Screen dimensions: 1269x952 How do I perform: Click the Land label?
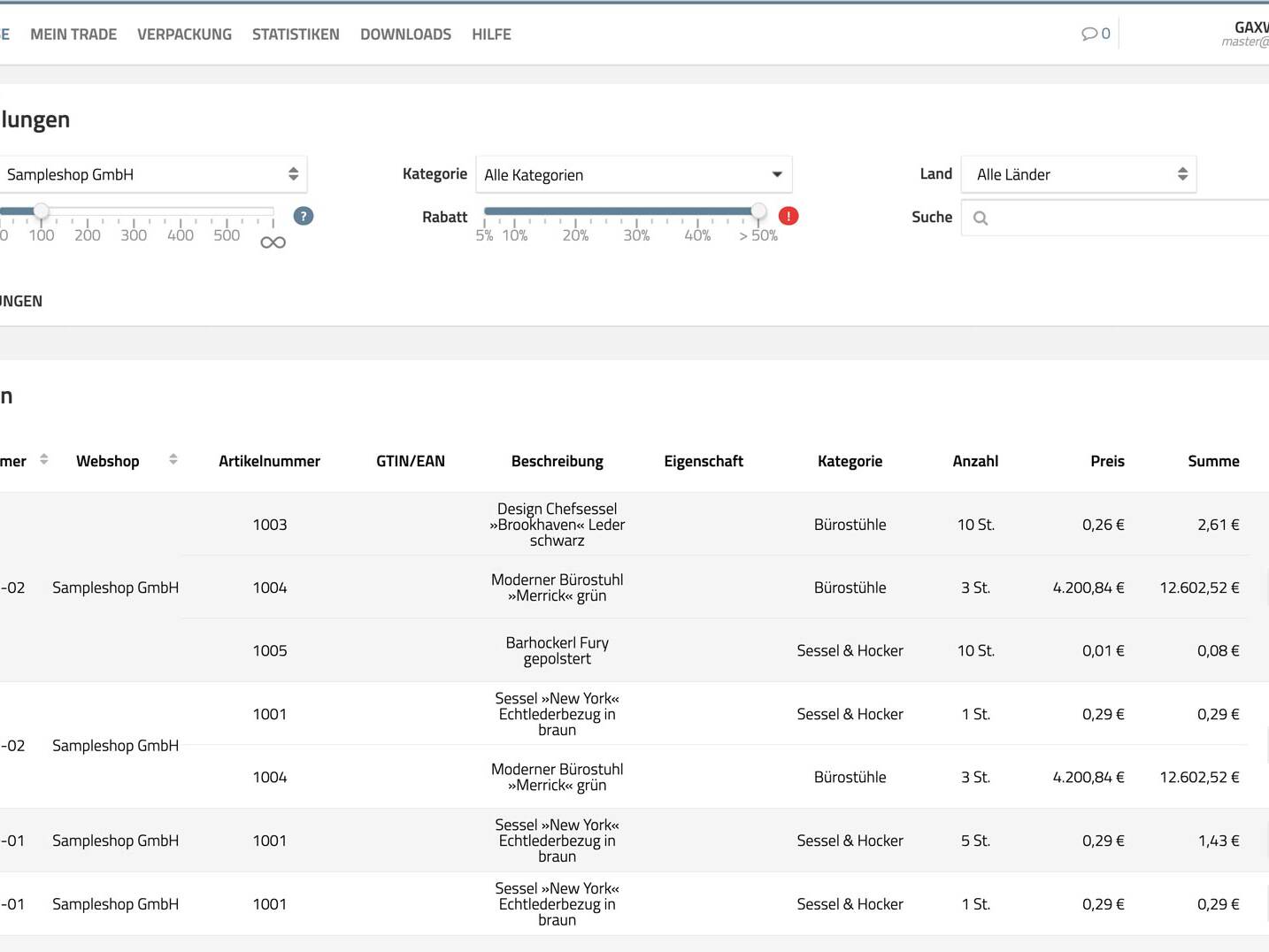pos(935,173)
